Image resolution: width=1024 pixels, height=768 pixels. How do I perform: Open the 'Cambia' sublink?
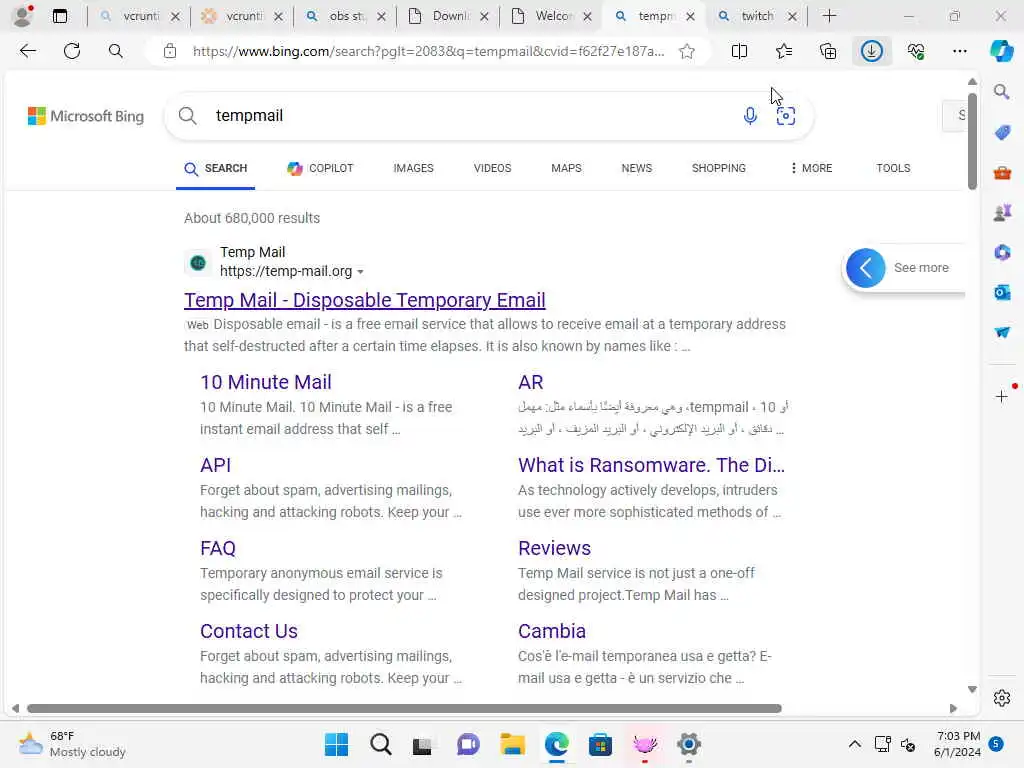pos(552,631)
